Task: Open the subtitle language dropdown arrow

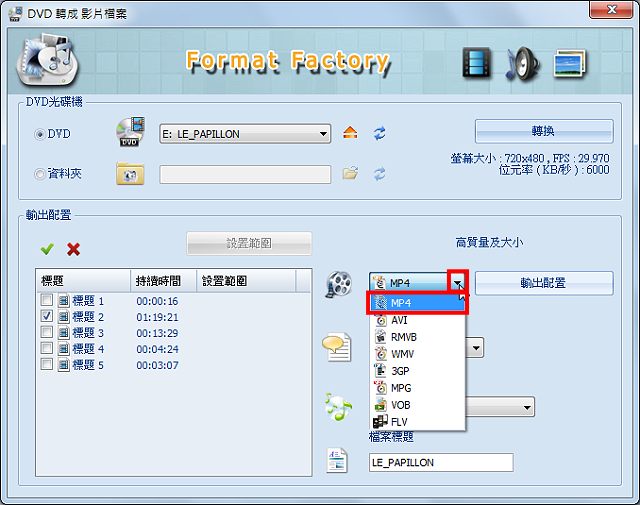Action: 476,348
